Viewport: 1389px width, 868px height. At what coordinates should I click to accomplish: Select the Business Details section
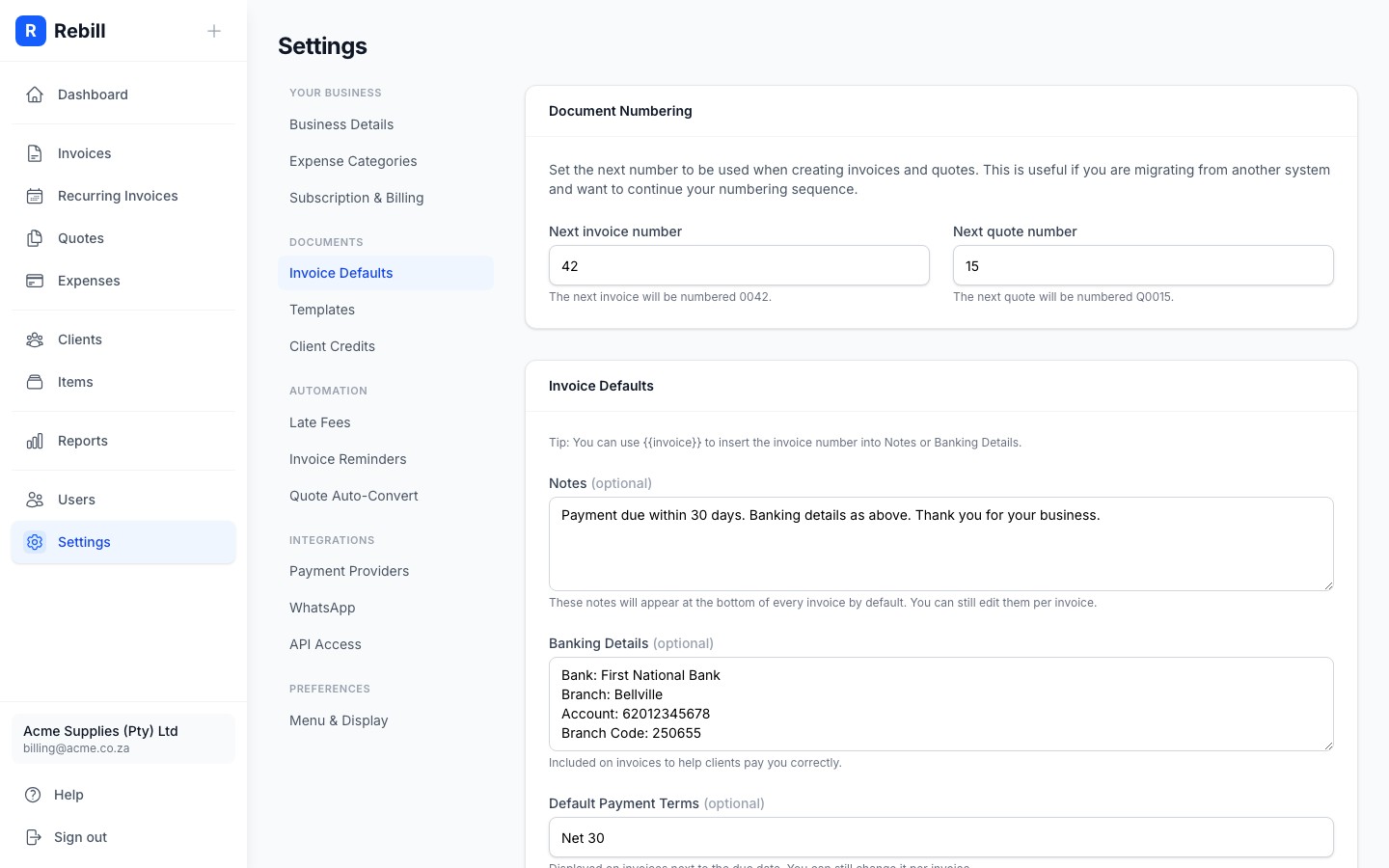(340, 123)
